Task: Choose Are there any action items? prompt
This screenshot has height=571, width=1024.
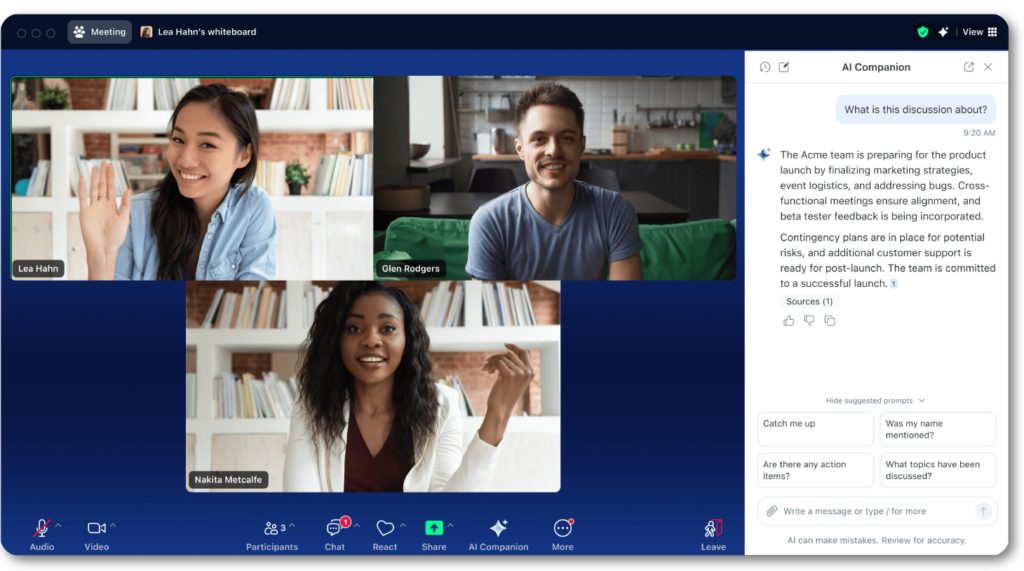Action: (x=815, y=470)
